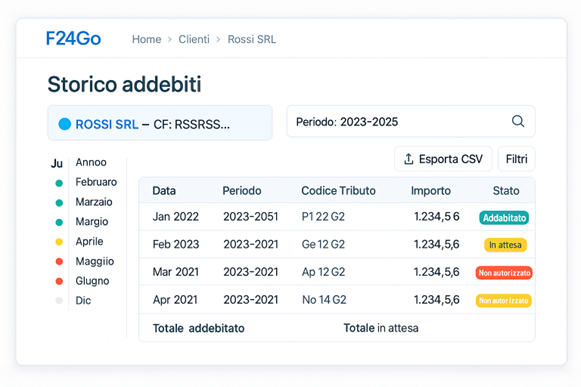The image size is (581, 387).
Task: Sort by Codice Tributo column header
Action: [338, 191]
